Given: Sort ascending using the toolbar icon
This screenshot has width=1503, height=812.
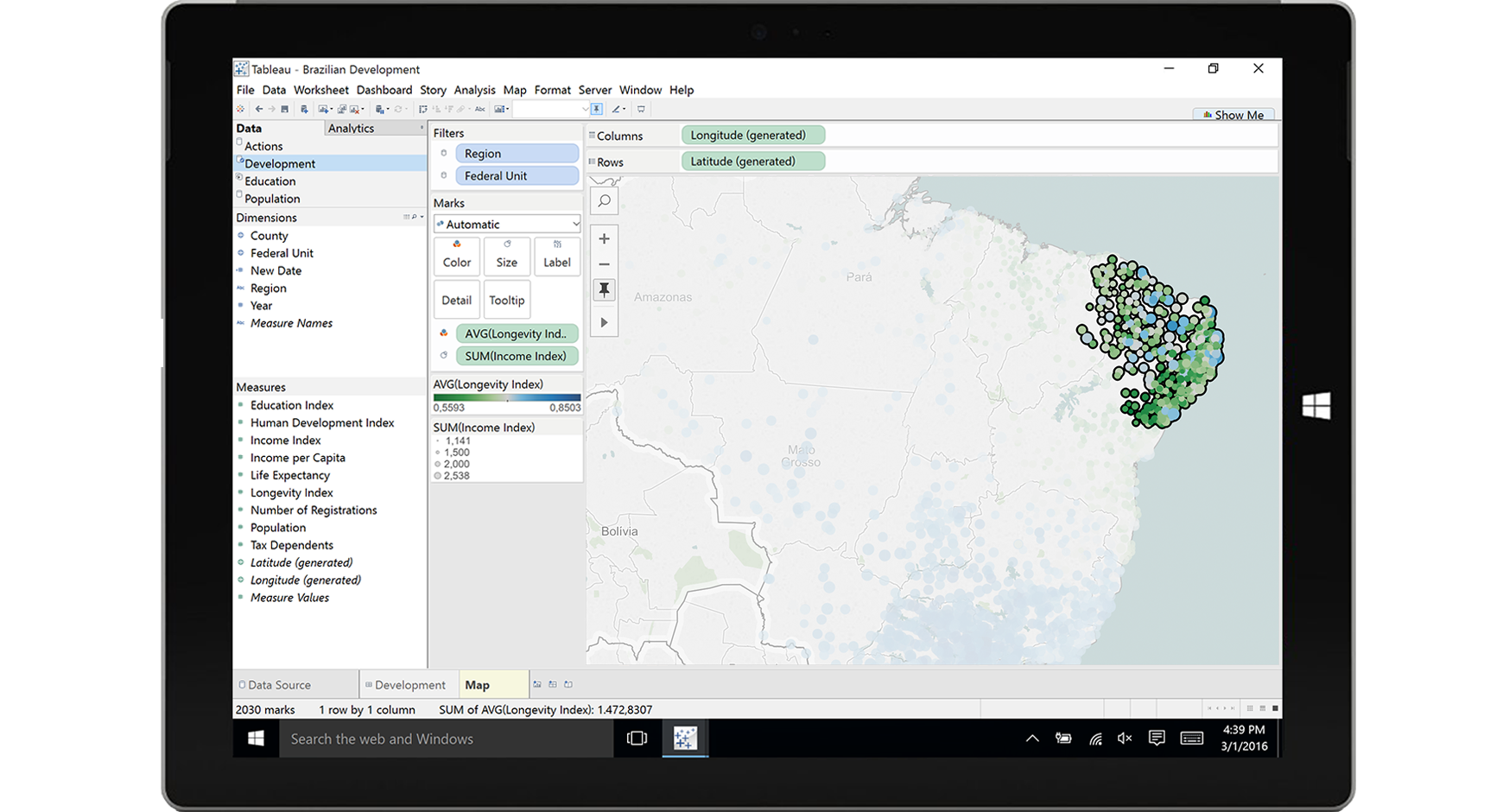Looking at the screenshot, I should (436, 109).
